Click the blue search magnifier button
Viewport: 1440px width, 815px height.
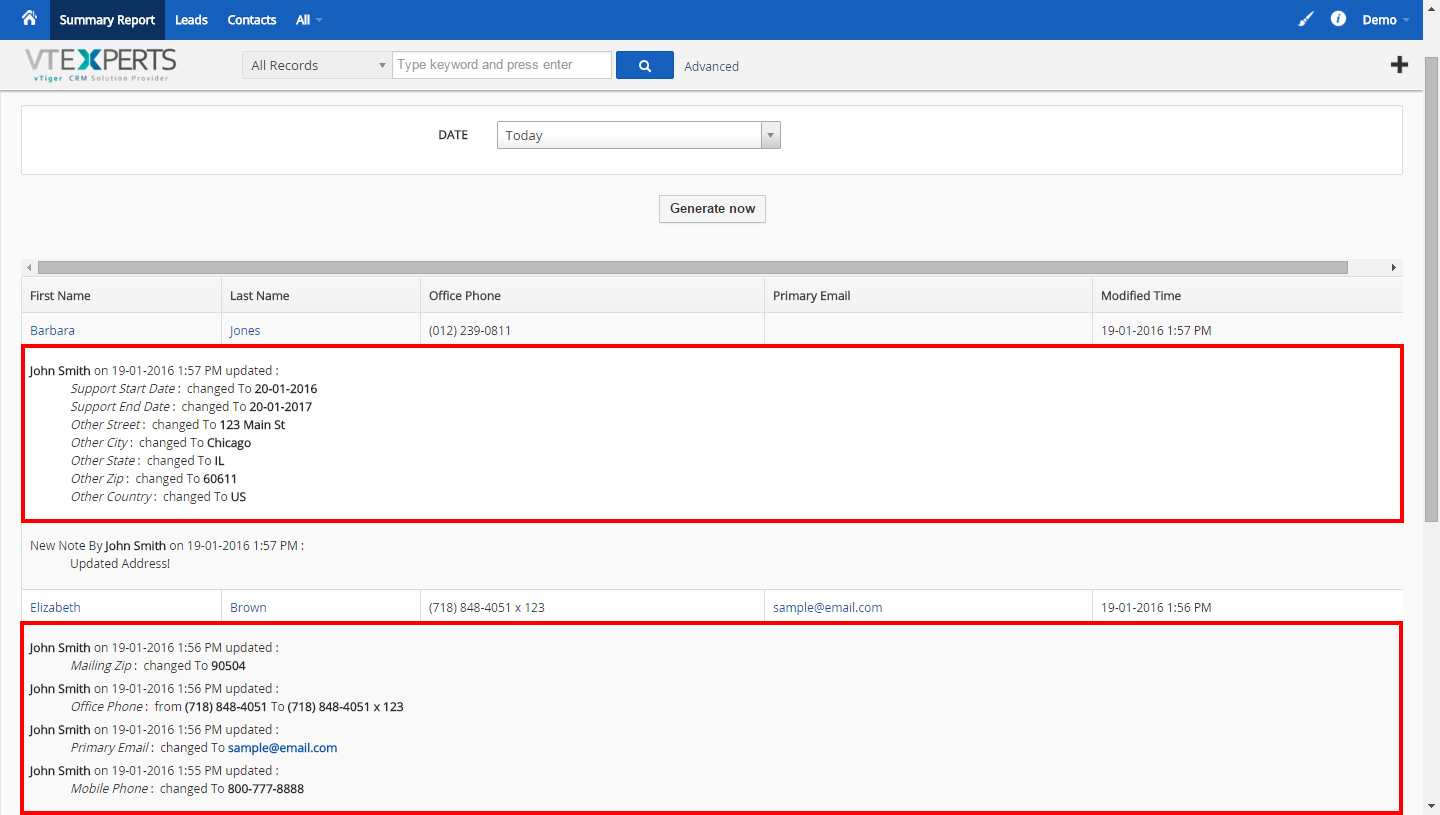pos(645,65)
